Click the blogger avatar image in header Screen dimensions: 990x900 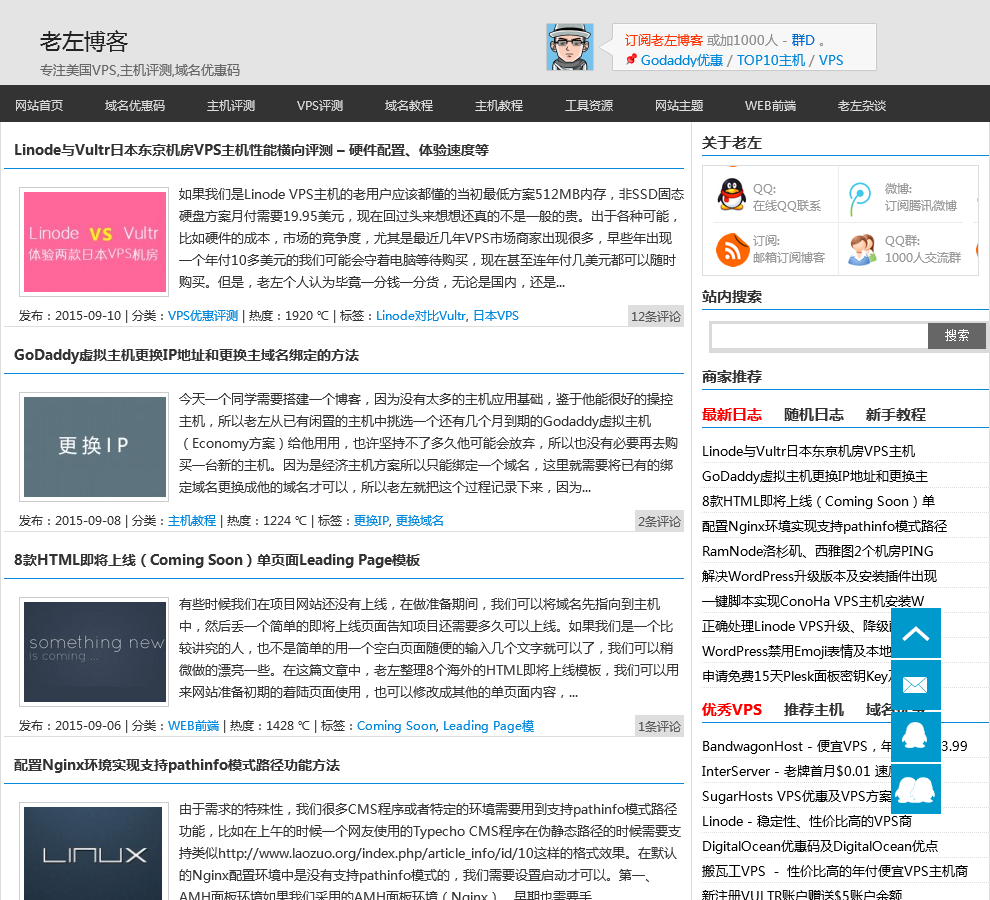pos(570,47)
